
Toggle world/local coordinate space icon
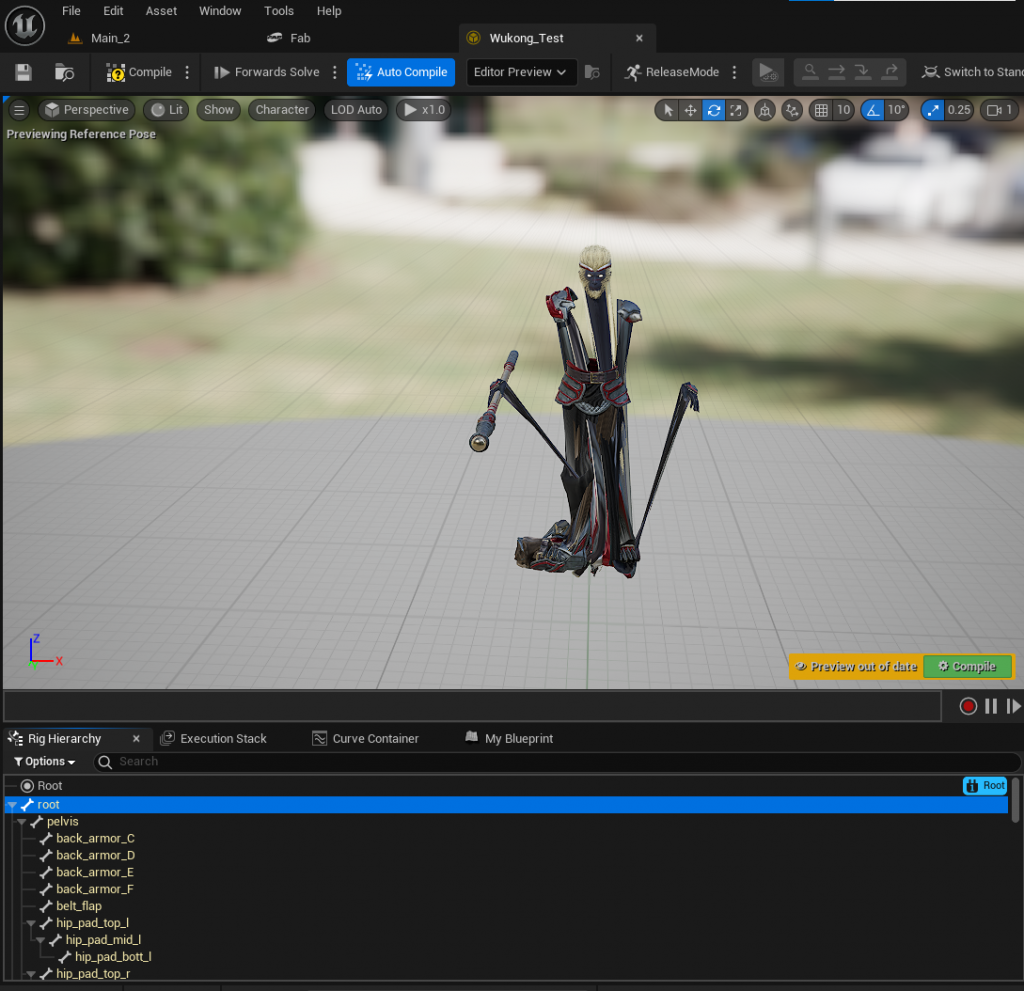click(x=765, y=110)
